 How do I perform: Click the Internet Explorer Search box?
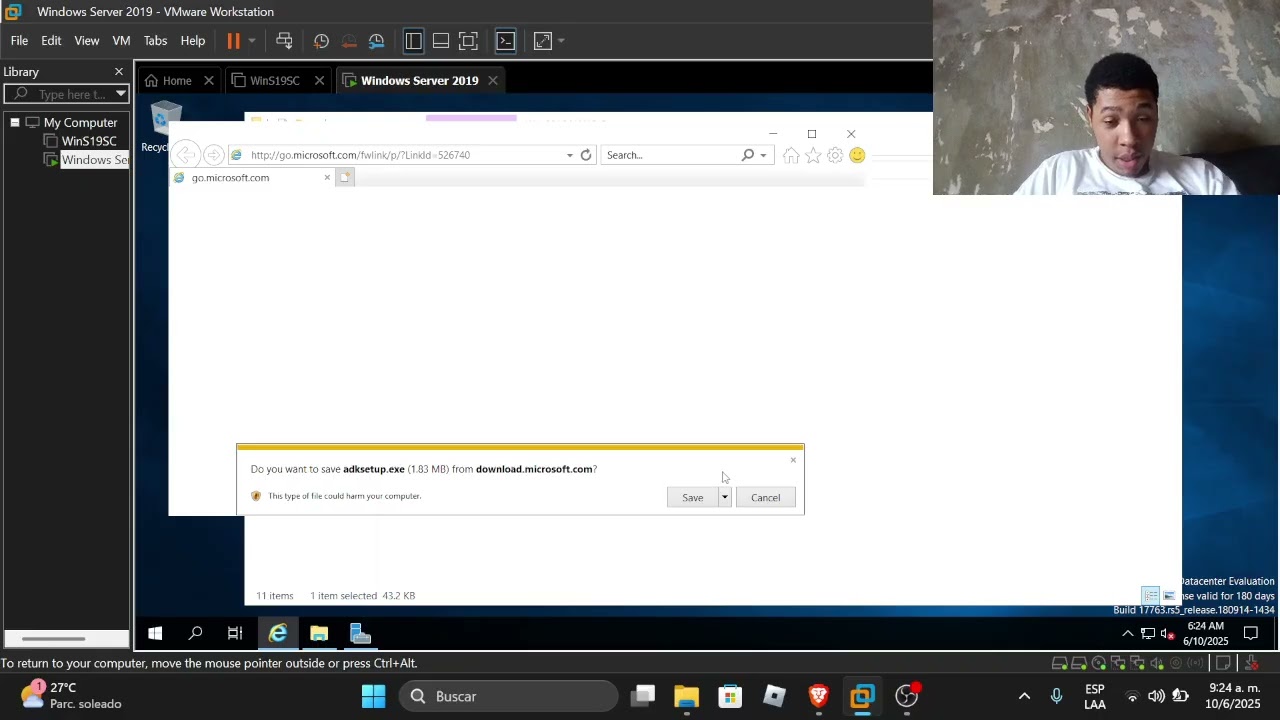670,155
